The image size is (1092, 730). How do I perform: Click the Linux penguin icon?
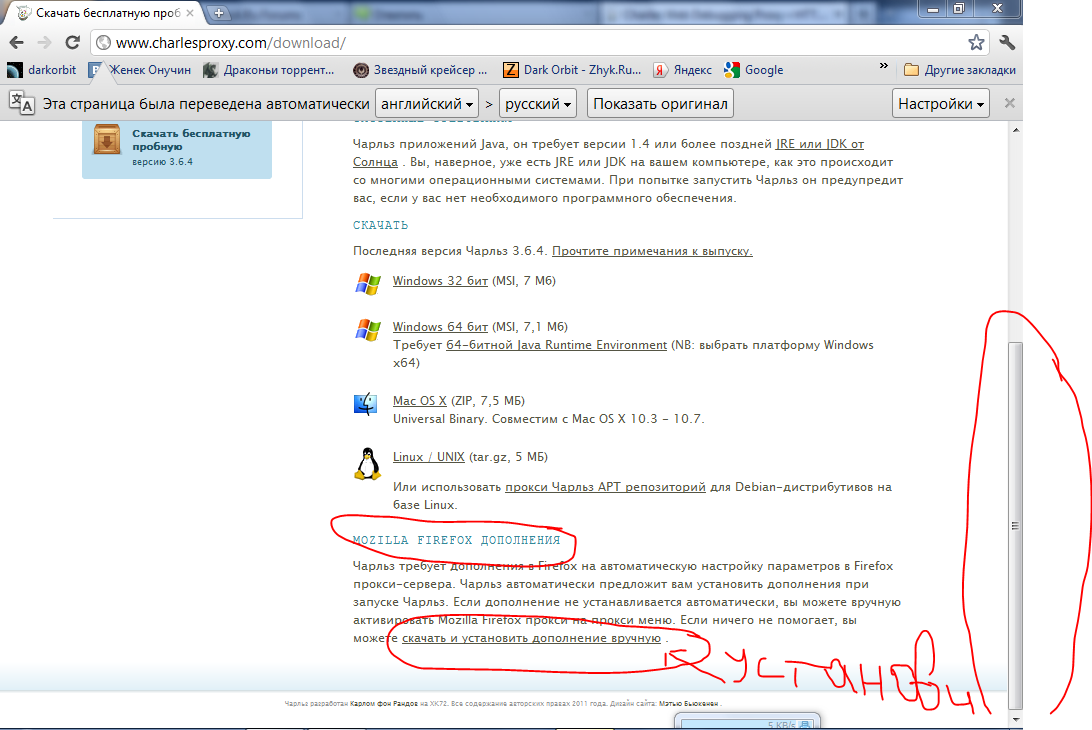pos(367,464)
